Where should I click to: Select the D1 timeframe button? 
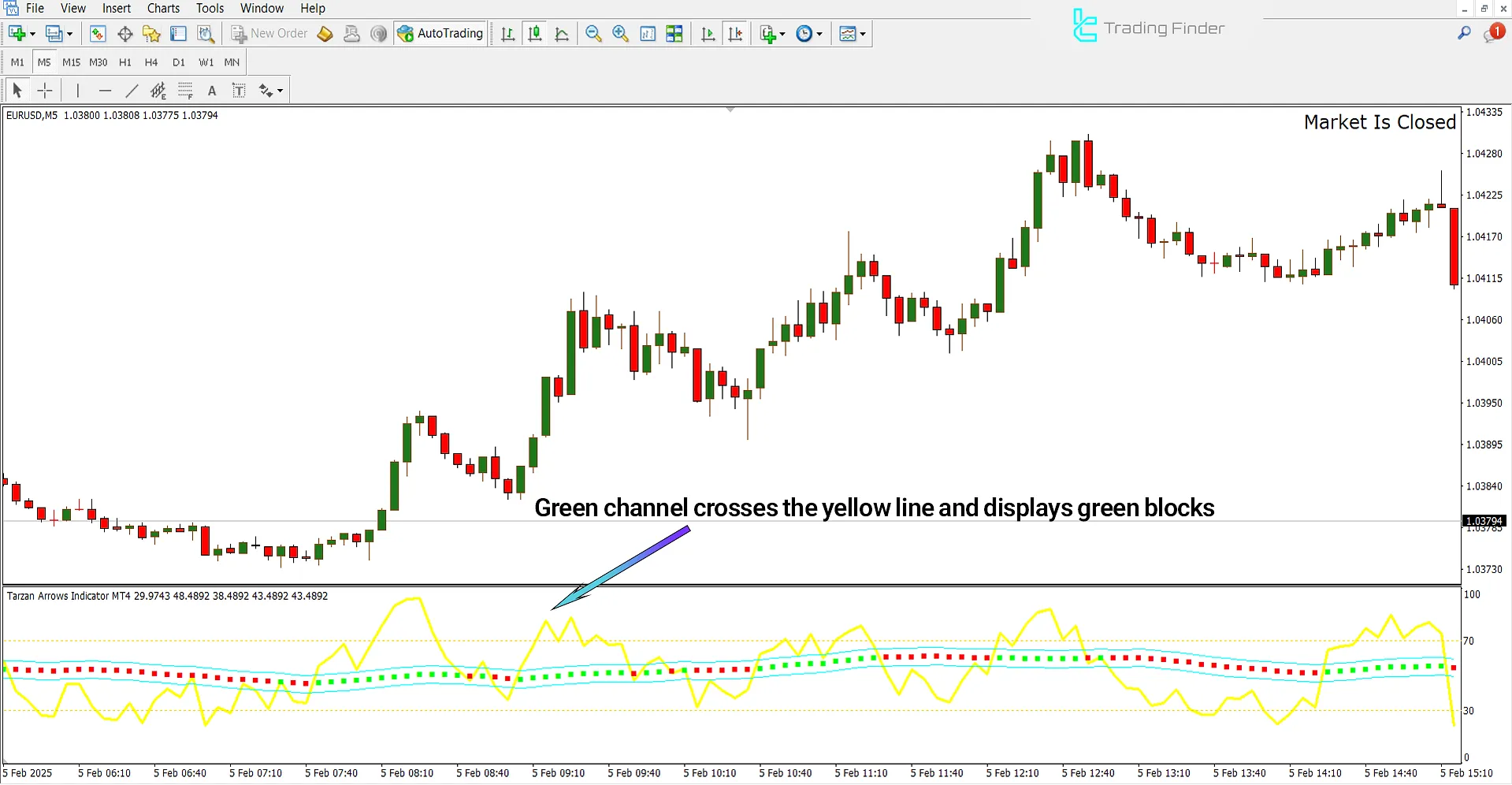[x=178, y=62]
